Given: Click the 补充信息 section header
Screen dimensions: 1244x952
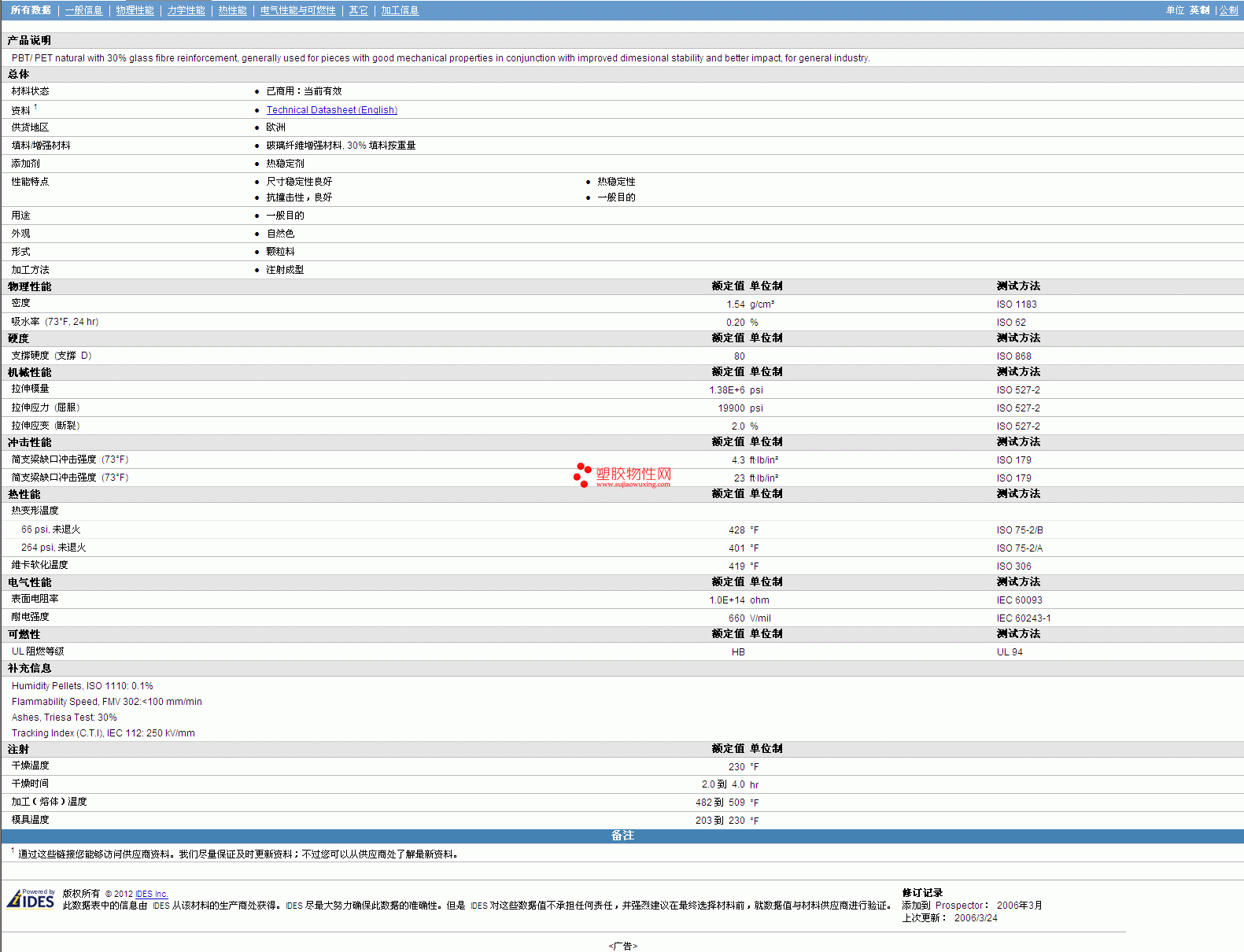Looking at the screenshot, I should (29, 669).
